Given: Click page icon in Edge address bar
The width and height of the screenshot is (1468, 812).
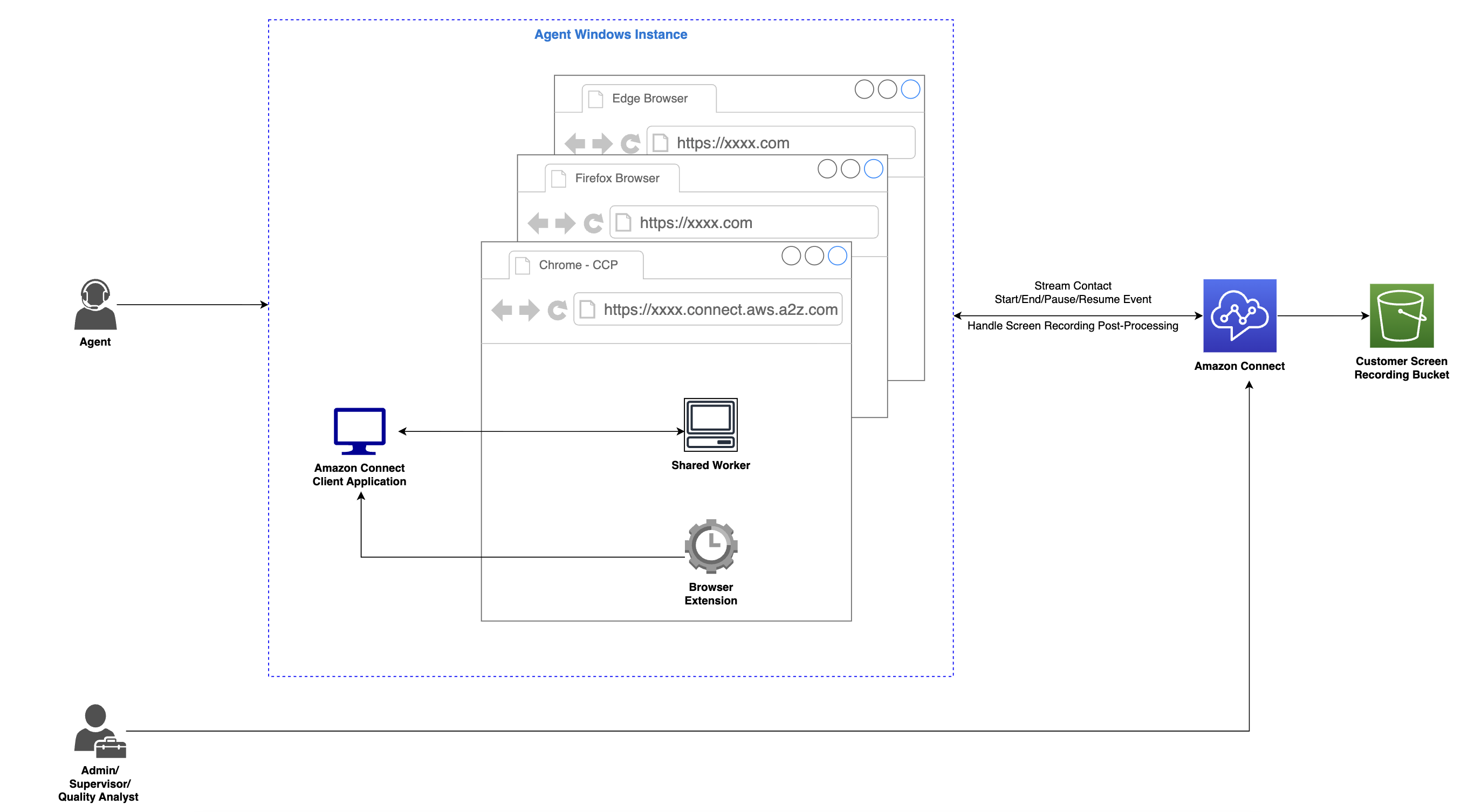Looking at the screenshot, I should (661, 142).
